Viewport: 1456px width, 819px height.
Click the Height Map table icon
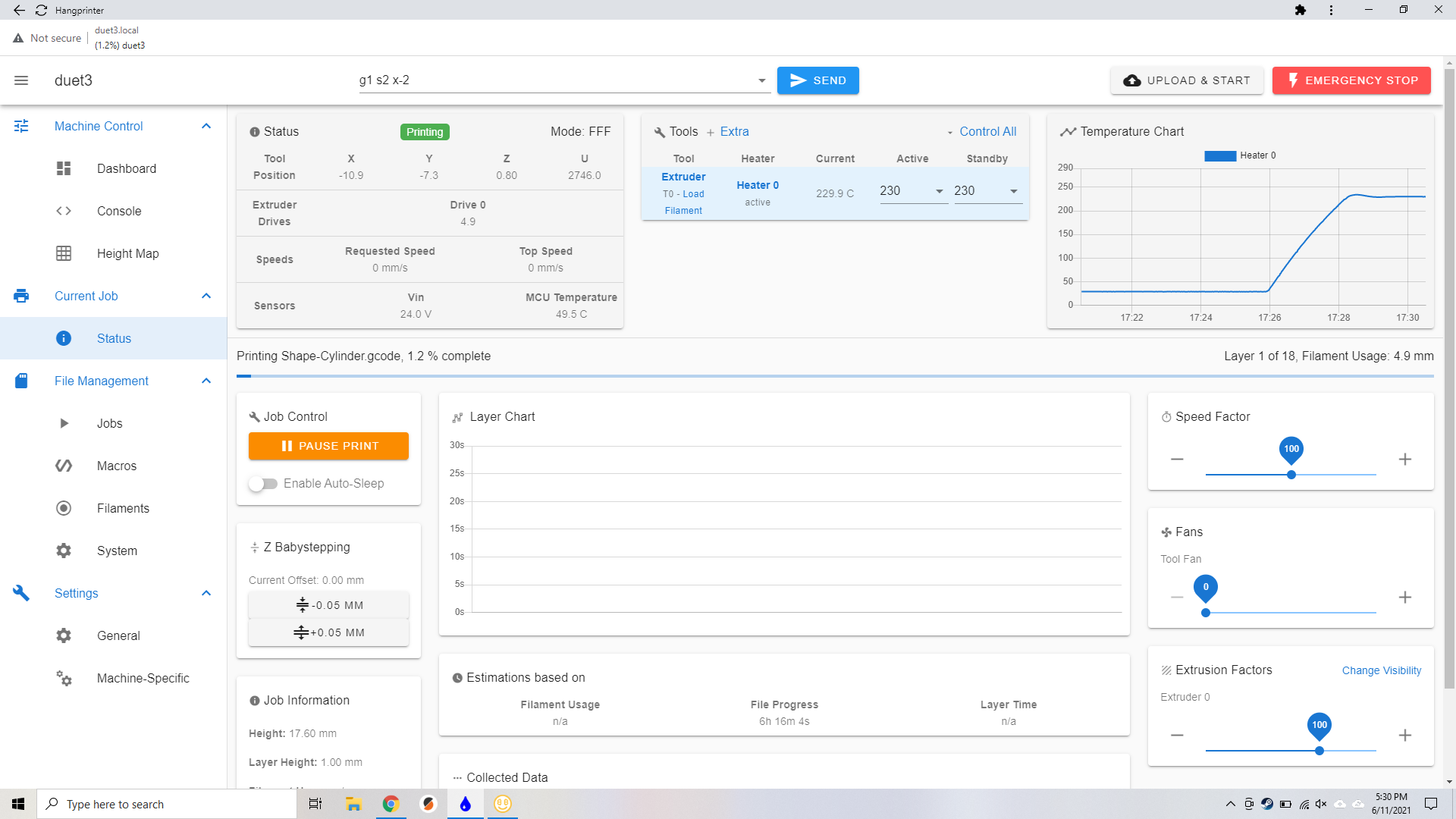point(64,253)
